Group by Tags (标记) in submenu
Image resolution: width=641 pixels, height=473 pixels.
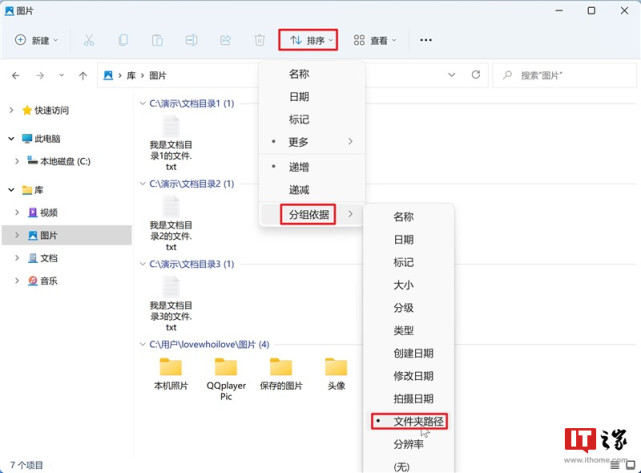[x=408, y=262]
